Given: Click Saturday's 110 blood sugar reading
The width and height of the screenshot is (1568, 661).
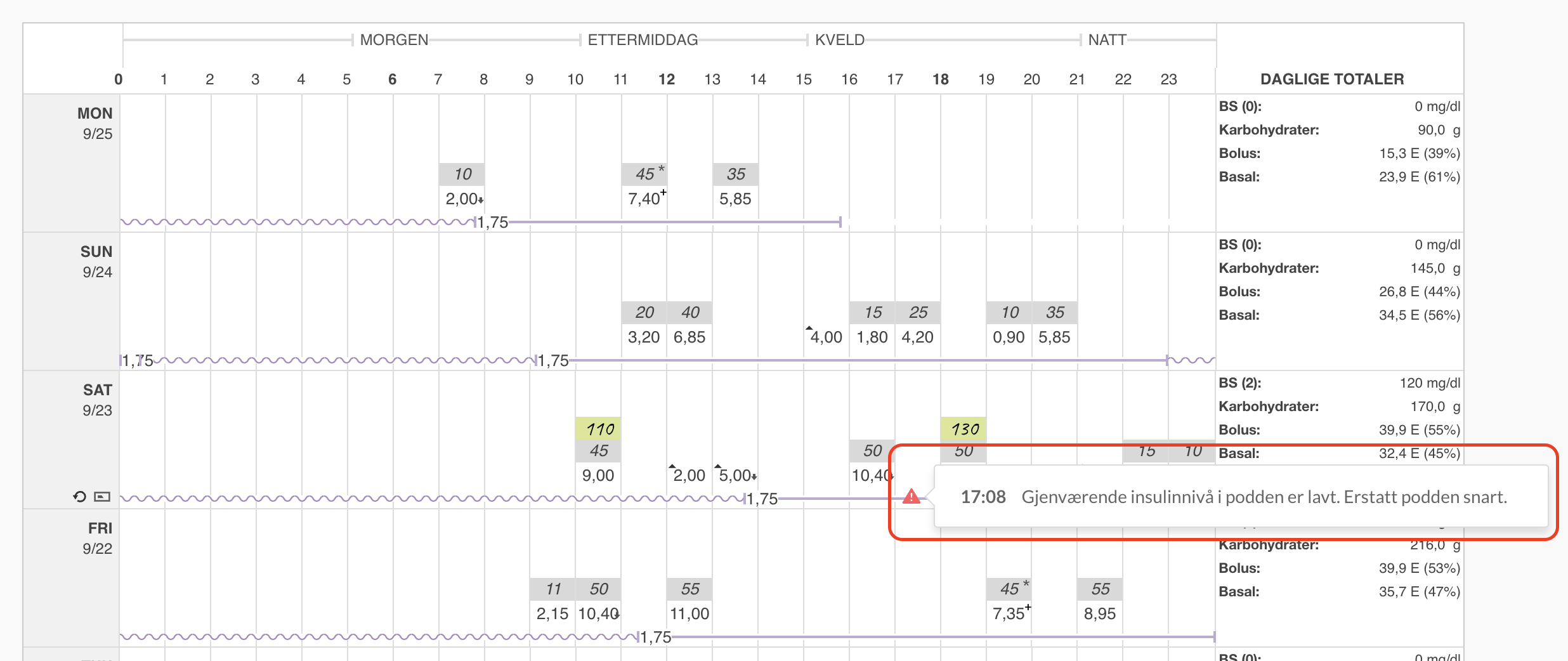Looking at the screenshot, I should (x=598, y=429).
